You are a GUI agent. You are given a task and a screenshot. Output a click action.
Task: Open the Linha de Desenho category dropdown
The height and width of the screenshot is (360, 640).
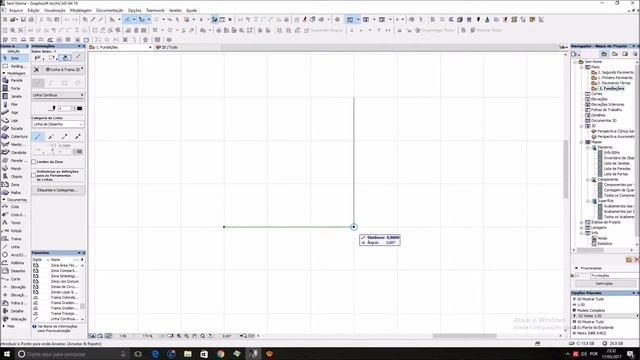pyautogui.click(x=58, y=124)
